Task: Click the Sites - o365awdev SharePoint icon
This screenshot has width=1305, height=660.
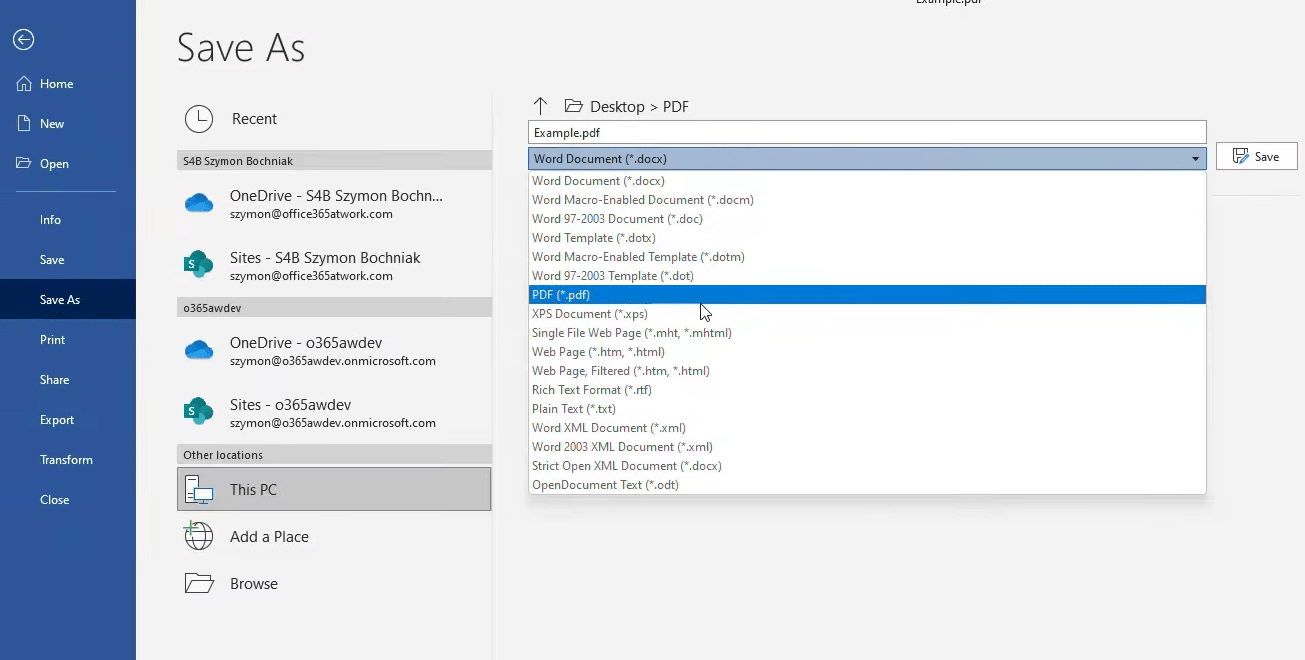Action: 199,411
